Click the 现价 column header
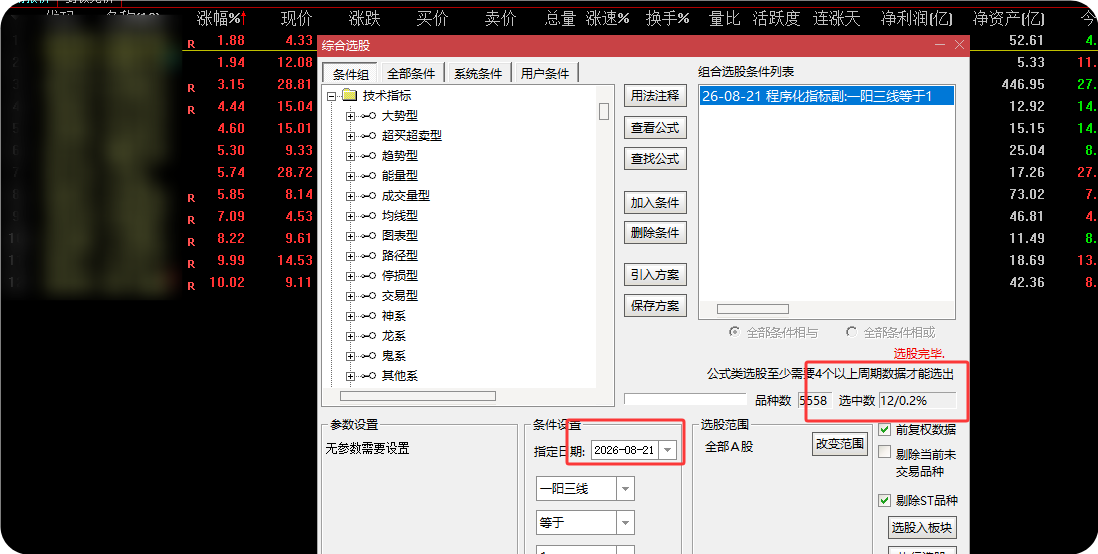 pyautogui.click(x=296, y=19)
